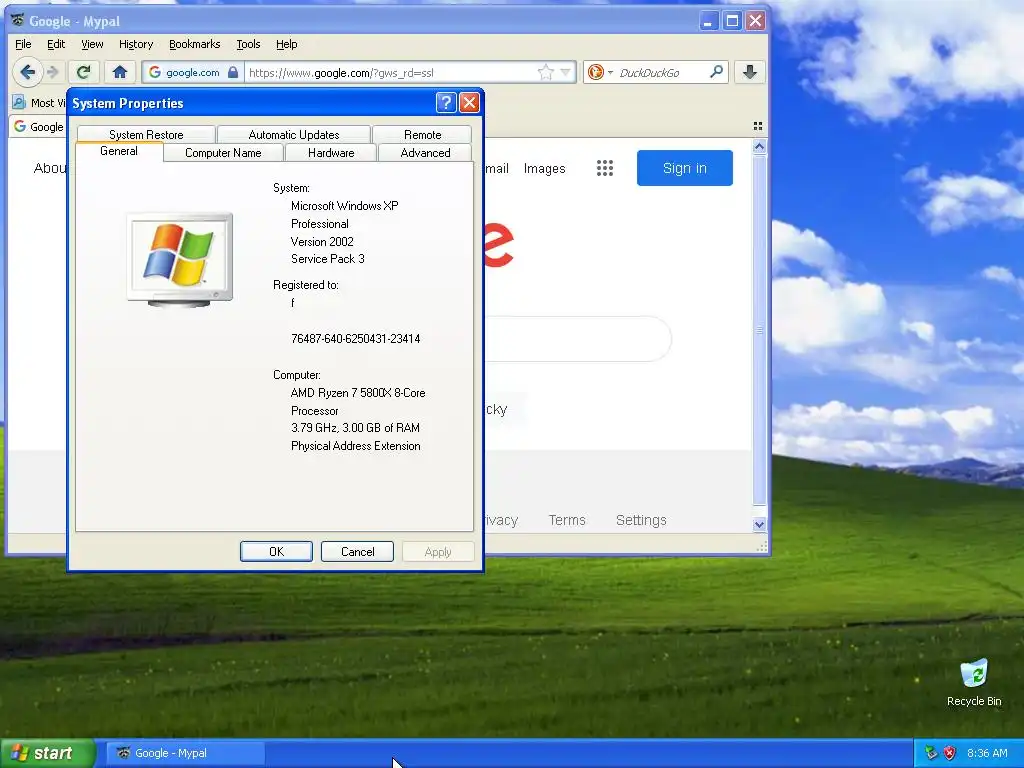Viewport: 1024px width, 768px height.
Task: Click the 'Service Pack 3' text
Action: click(x=328, y=259)
